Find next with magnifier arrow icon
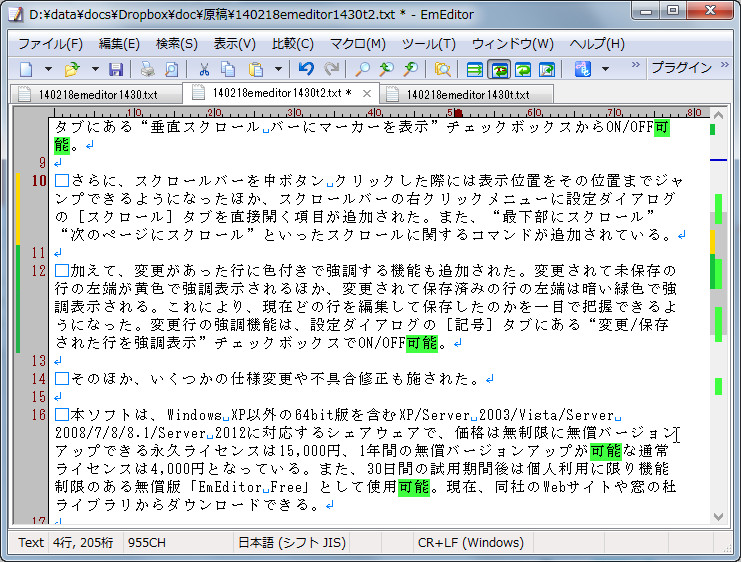The height and width of the screenshot is (562, 741). [x=411, y=69]
